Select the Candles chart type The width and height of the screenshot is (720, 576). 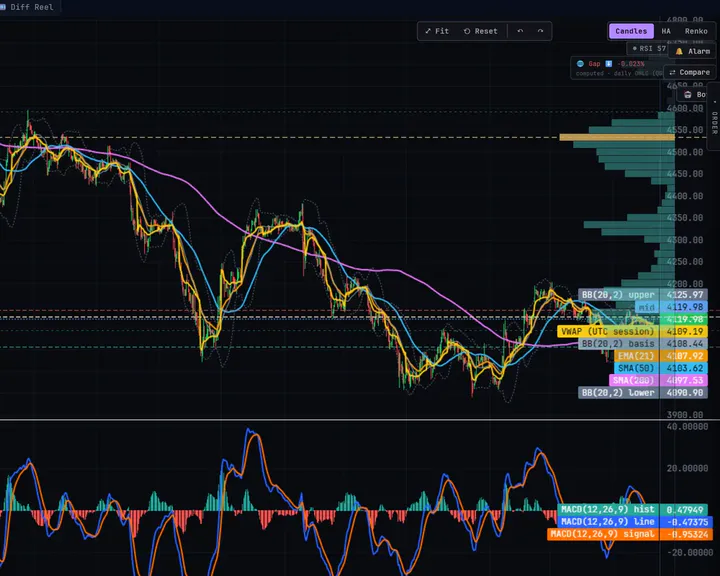click(631, 31)
